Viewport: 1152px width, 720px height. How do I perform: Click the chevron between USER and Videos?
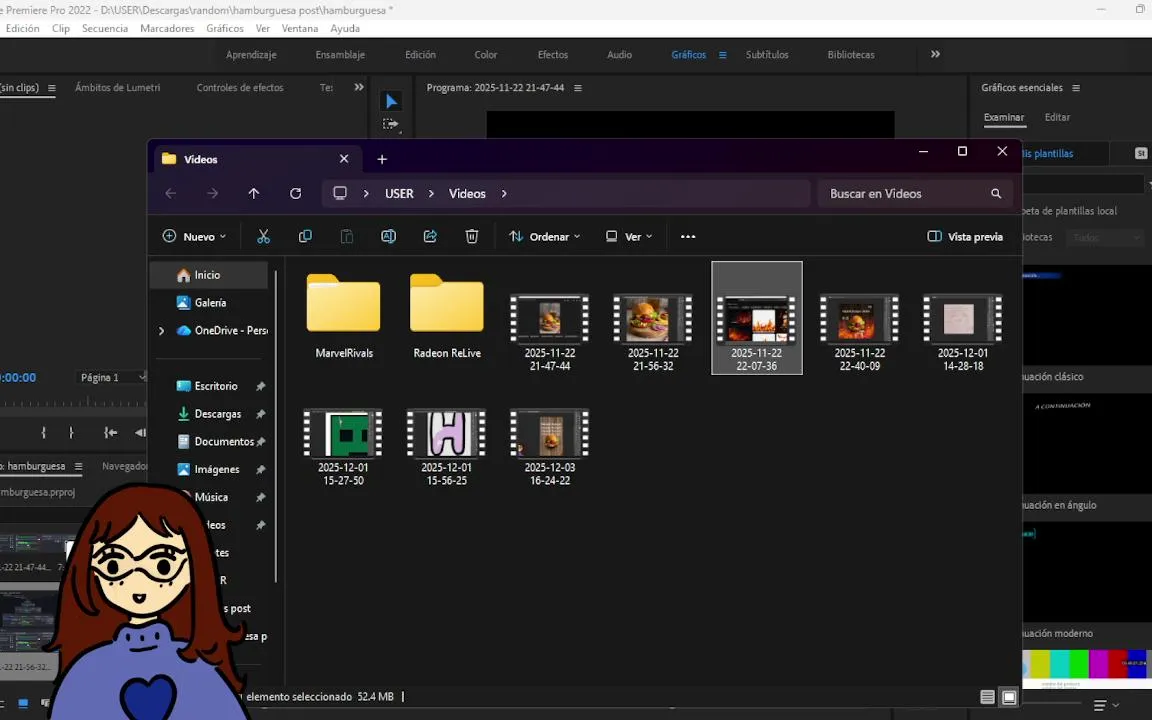(431, 194)
